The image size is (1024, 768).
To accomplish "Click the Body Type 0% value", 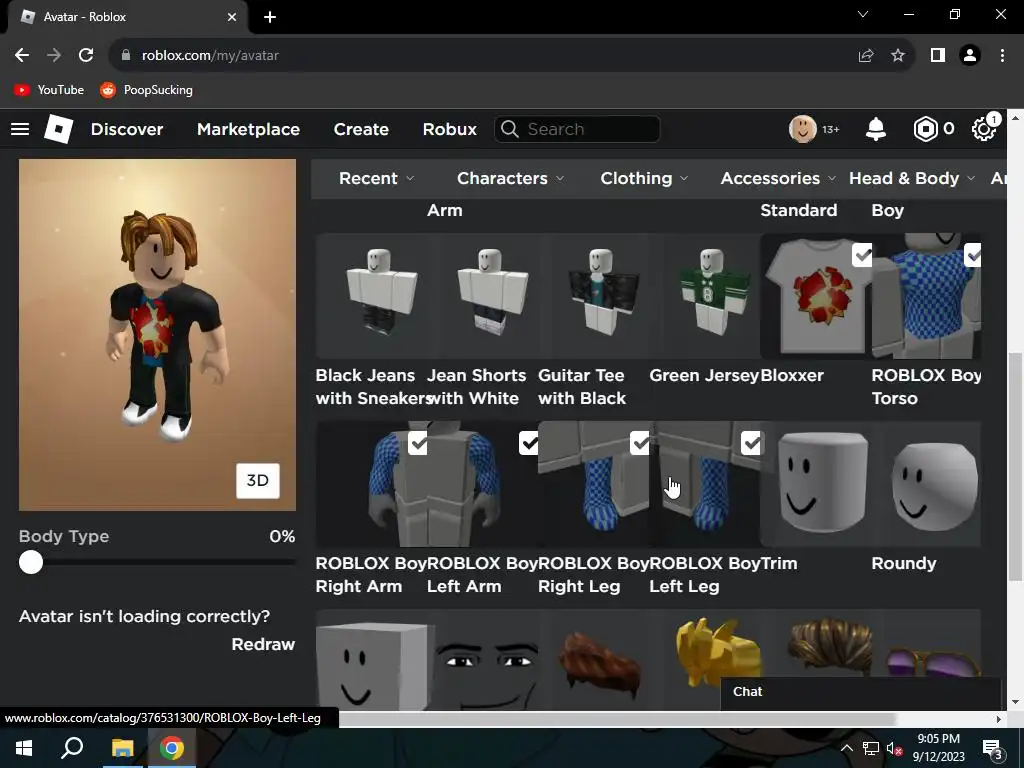I will [282, 536].
